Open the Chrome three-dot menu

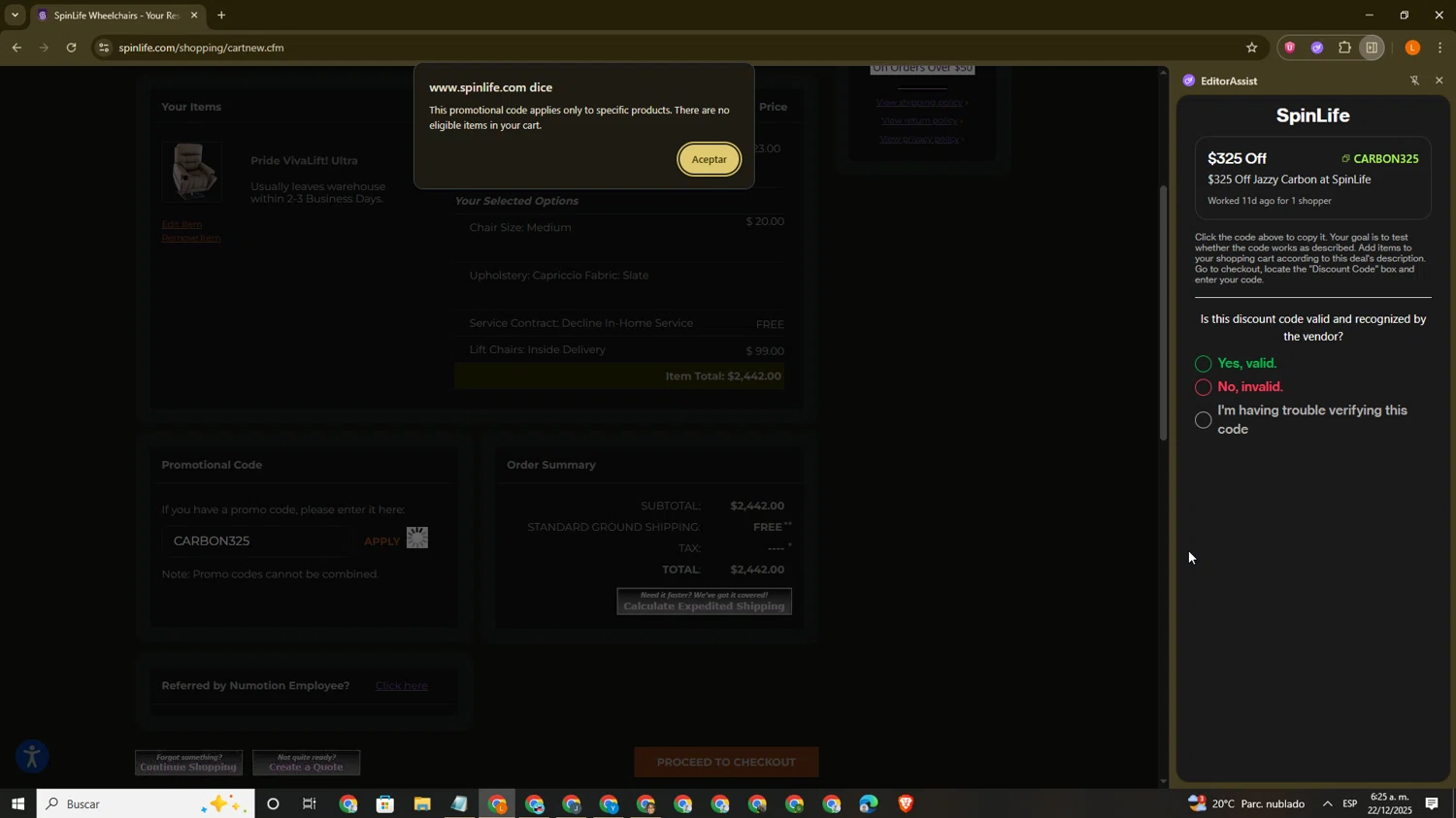click(x=1440, y=48)
